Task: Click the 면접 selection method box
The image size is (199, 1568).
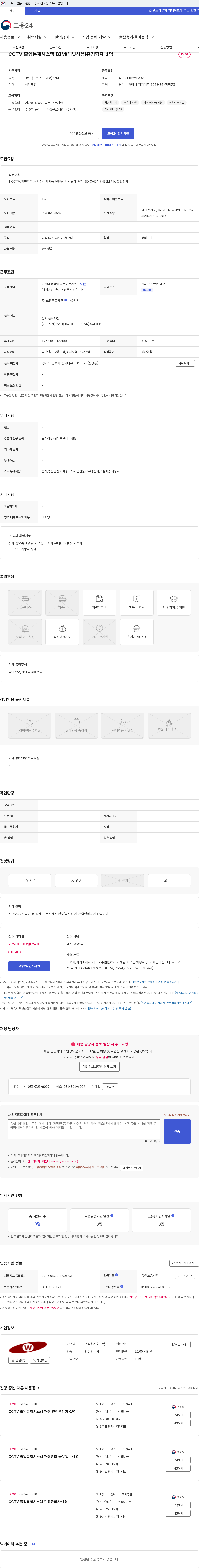Action: pos(76,880)
